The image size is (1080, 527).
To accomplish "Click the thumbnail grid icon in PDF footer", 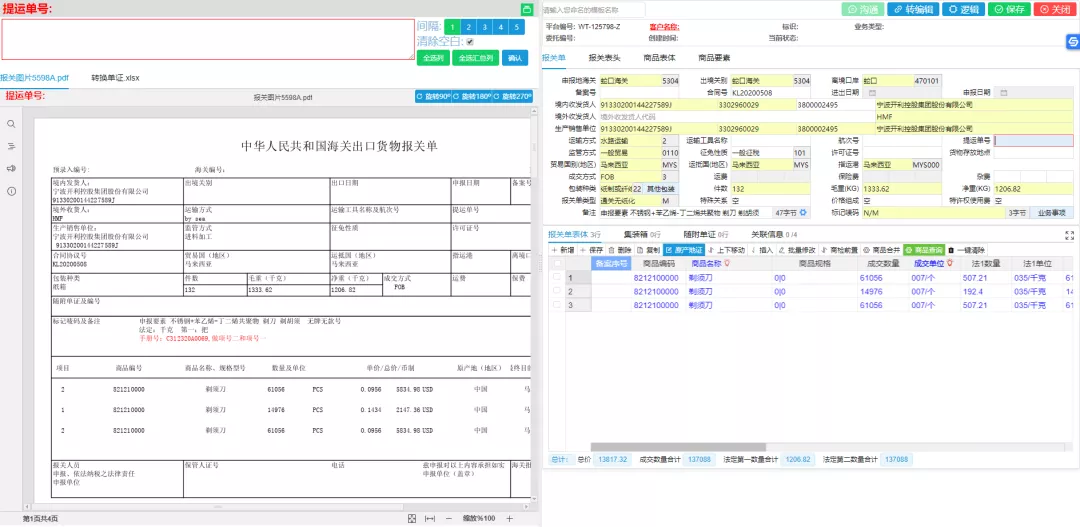I will click(412, 518).
